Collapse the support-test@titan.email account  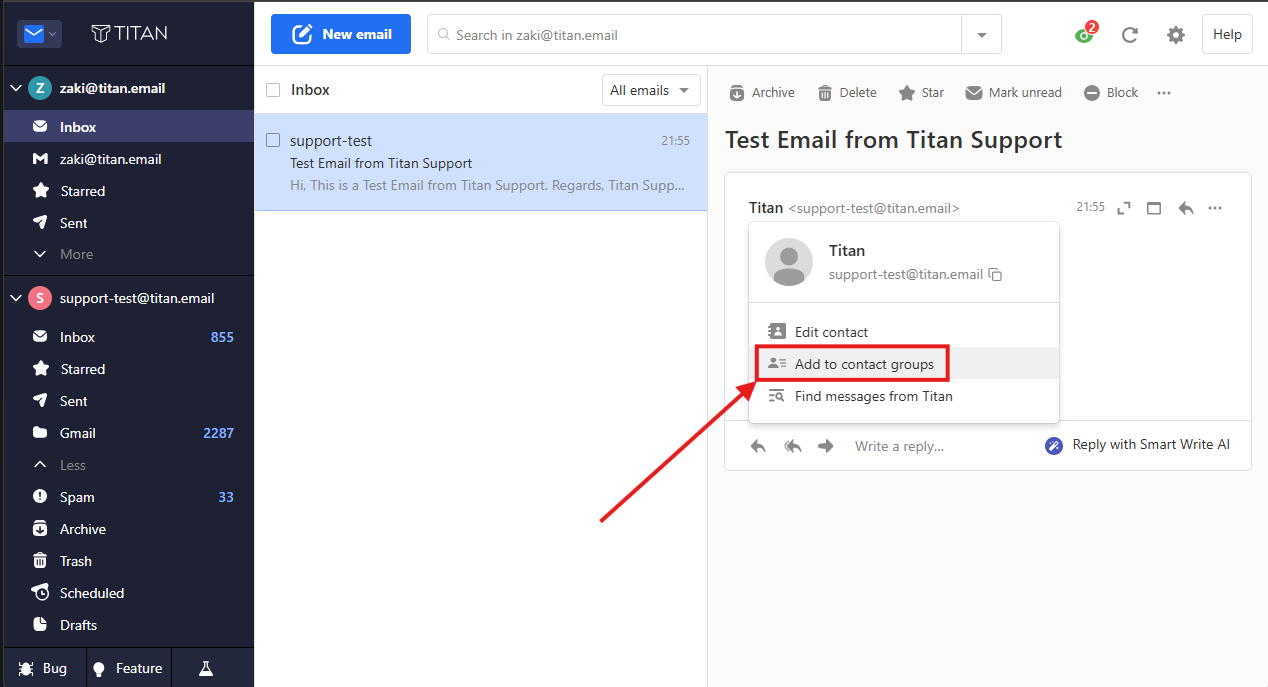(15, 298)
